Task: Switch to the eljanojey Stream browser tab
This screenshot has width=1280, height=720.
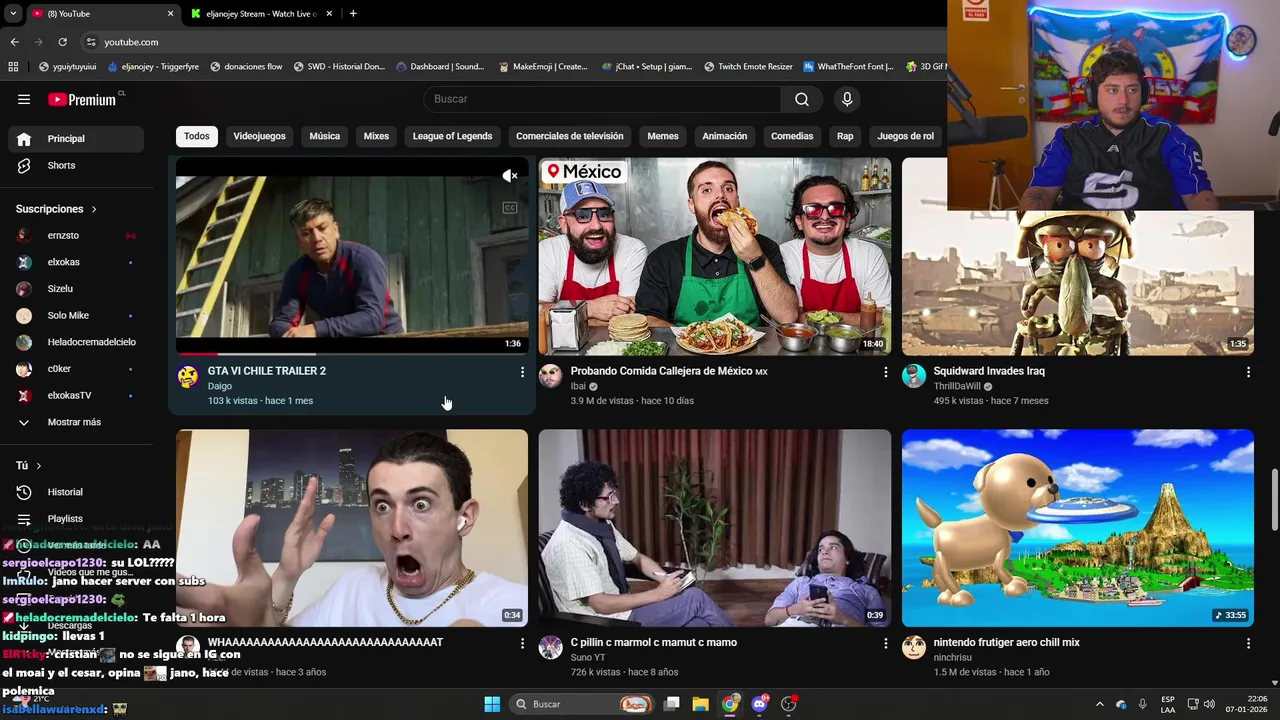Action: tap(260, 13)
